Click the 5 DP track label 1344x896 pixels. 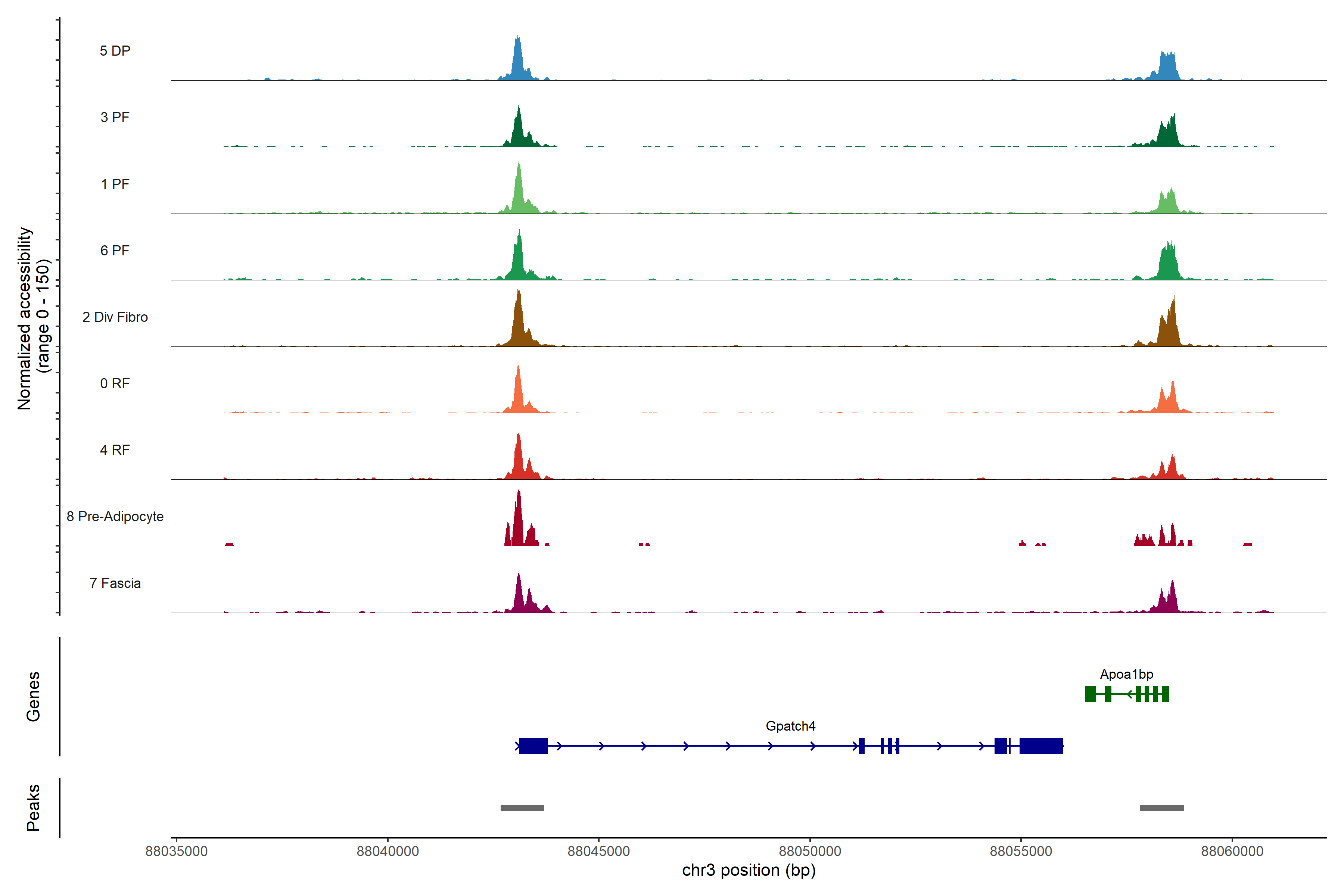tap(115, 51)
